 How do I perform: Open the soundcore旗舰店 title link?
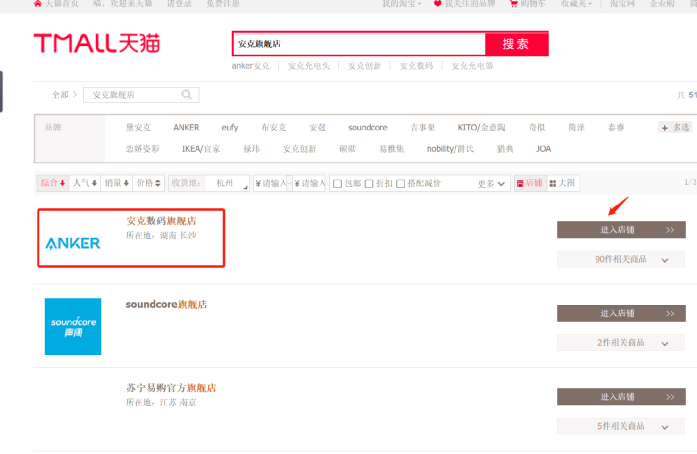pyautogui.click(x=167, y=305)
